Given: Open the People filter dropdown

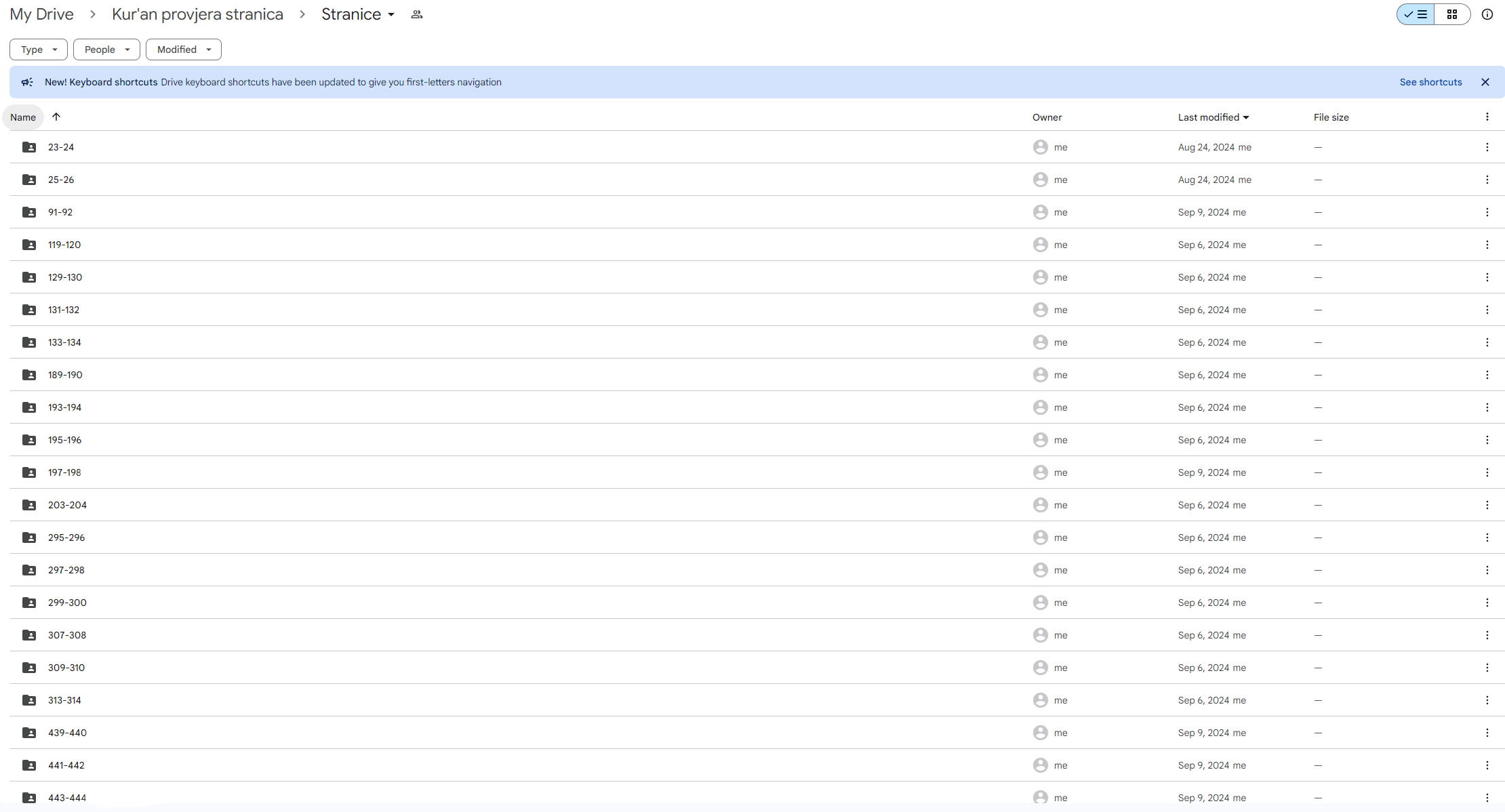Looking at the screenshot, I should tap(106, 49).
